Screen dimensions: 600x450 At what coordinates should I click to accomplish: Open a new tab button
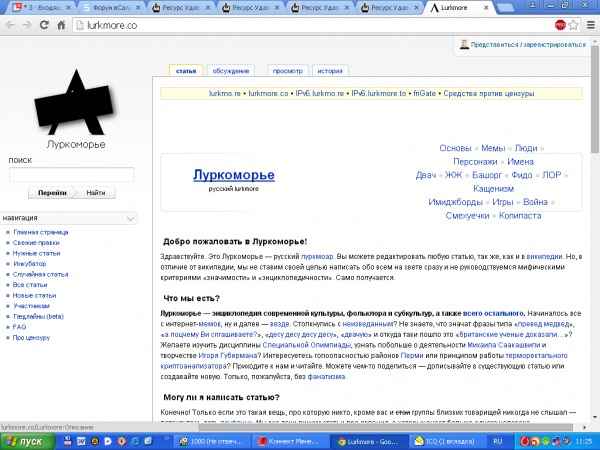click(505, 8)
